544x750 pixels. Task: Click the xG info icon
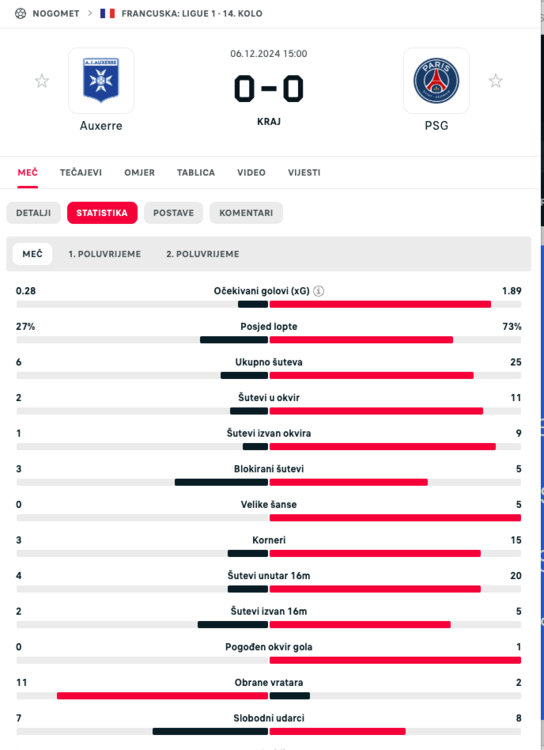tap(318, 291)
